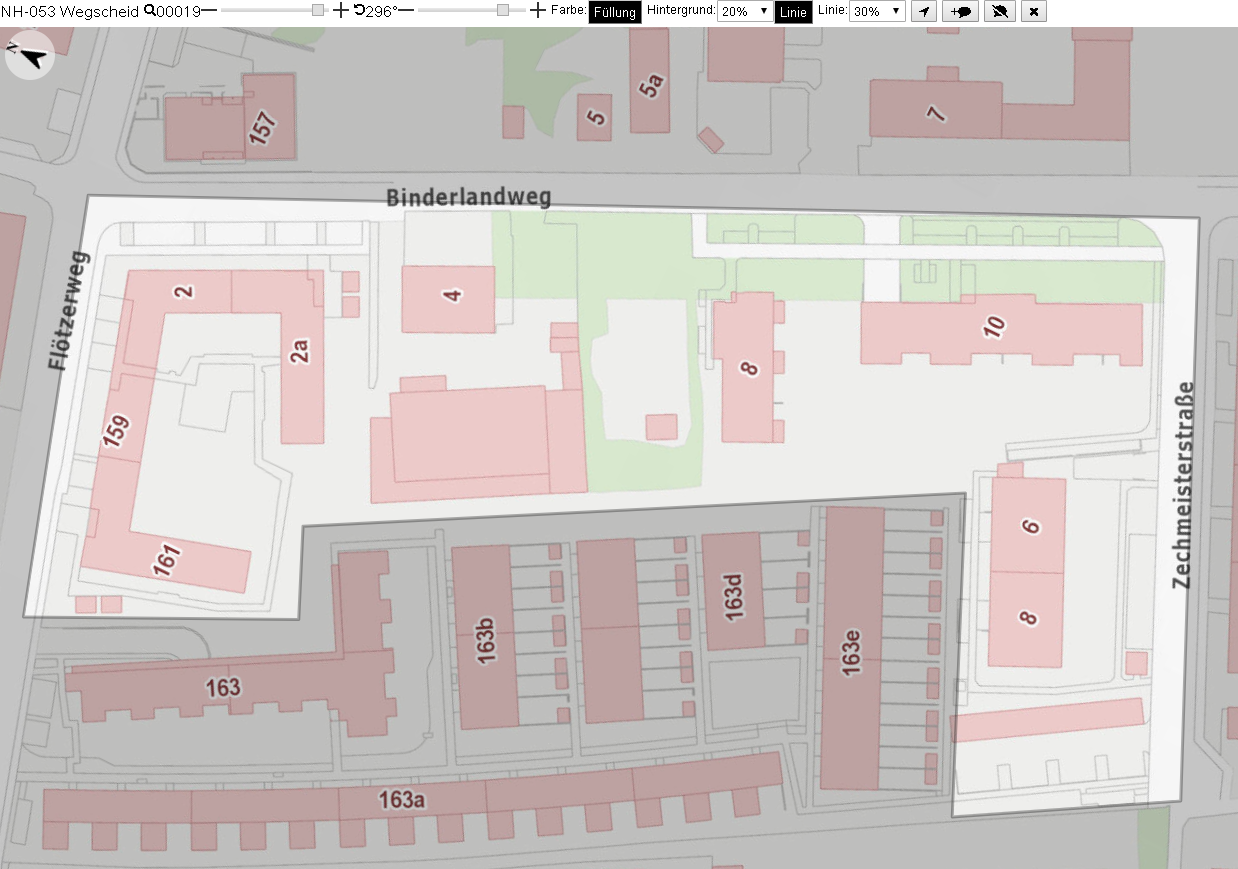Click the zoom level slider handle
1238x869 pixels.
point(318,11)
